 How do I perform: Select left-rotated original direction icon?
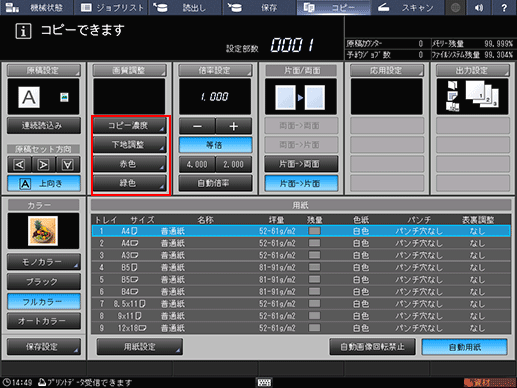tap(19, 164)
